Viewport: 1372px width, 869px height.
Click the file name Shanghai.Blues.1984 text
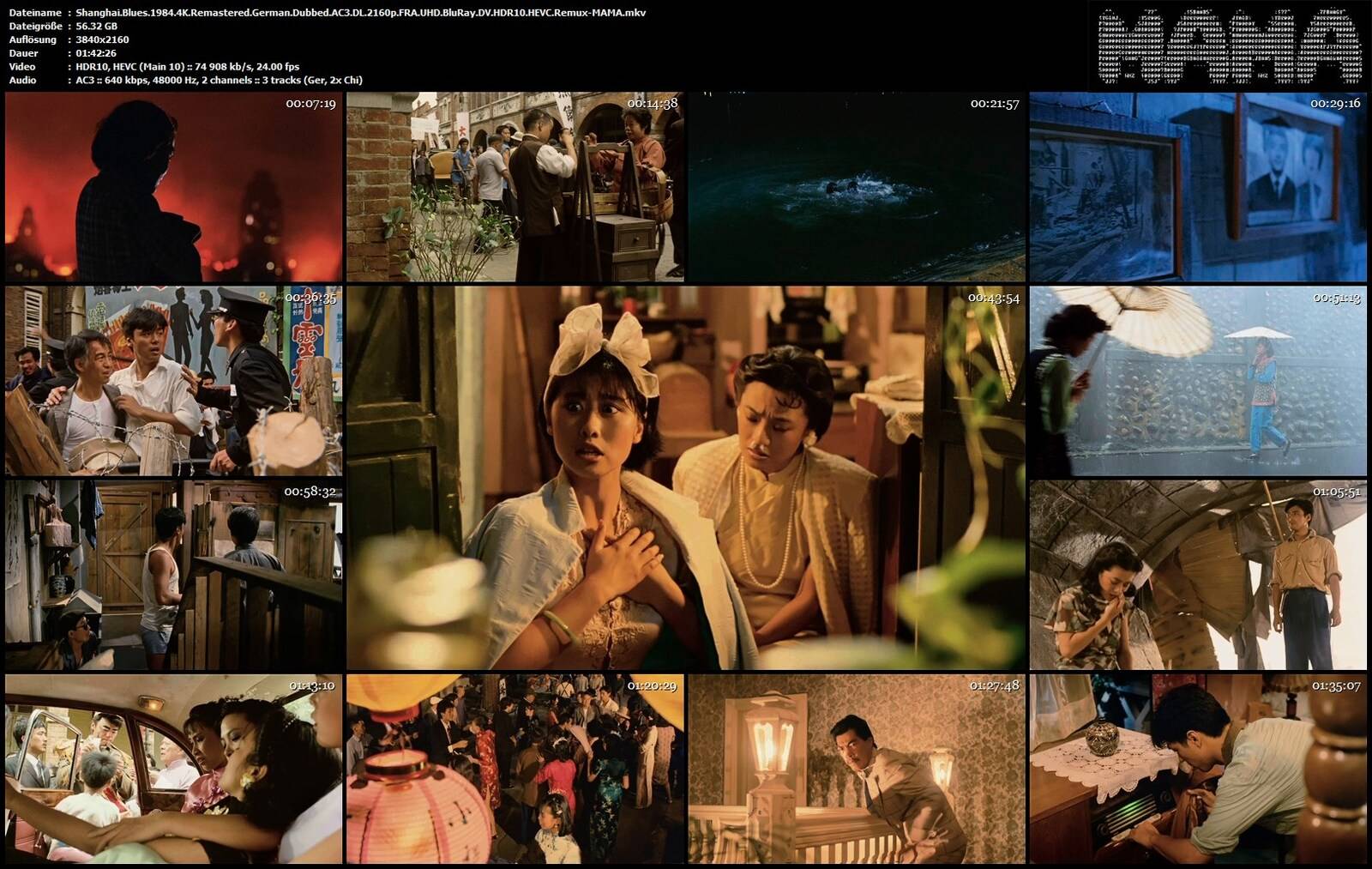pos(361,13)
